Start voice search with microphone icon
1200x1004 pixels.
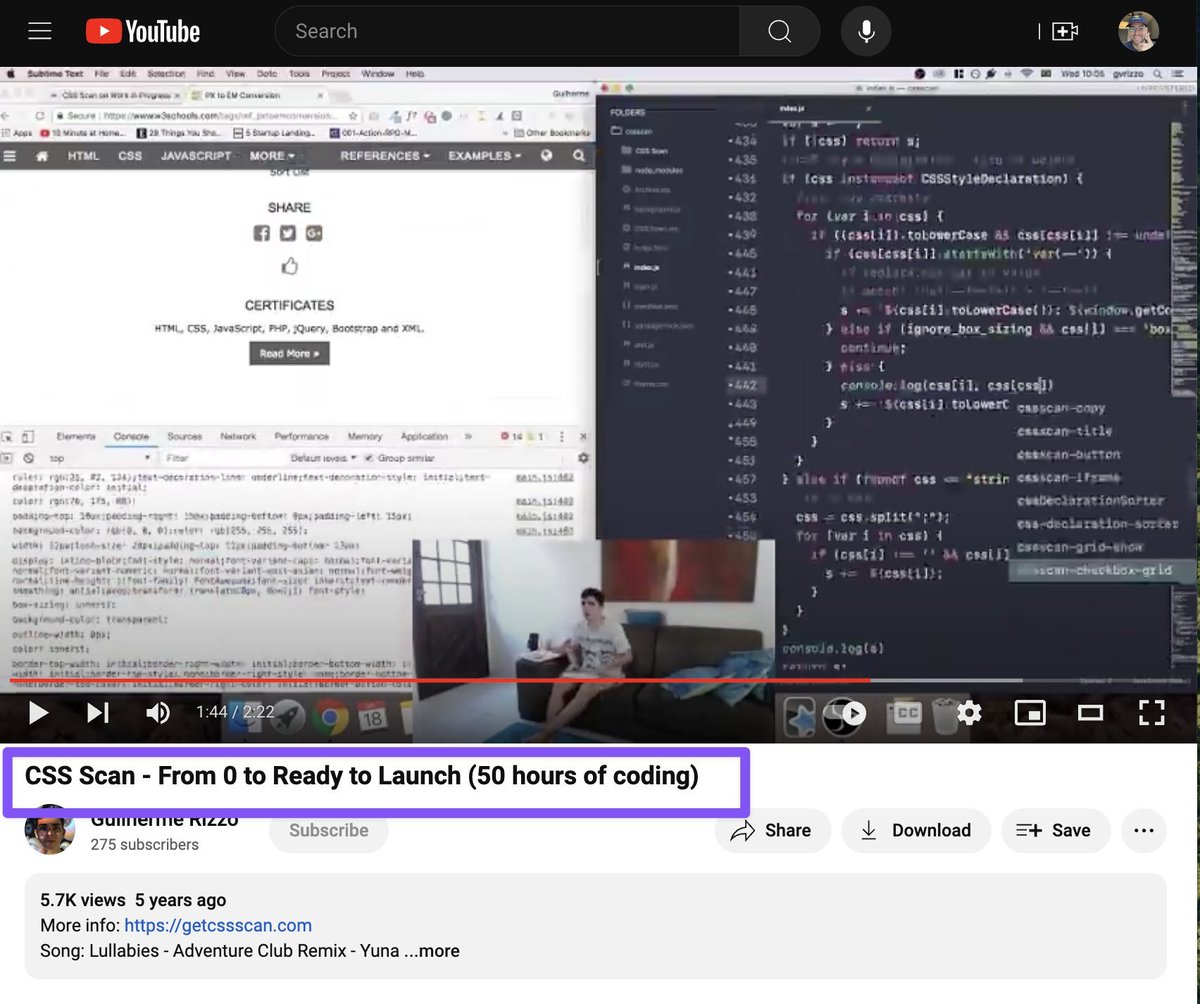866,31
